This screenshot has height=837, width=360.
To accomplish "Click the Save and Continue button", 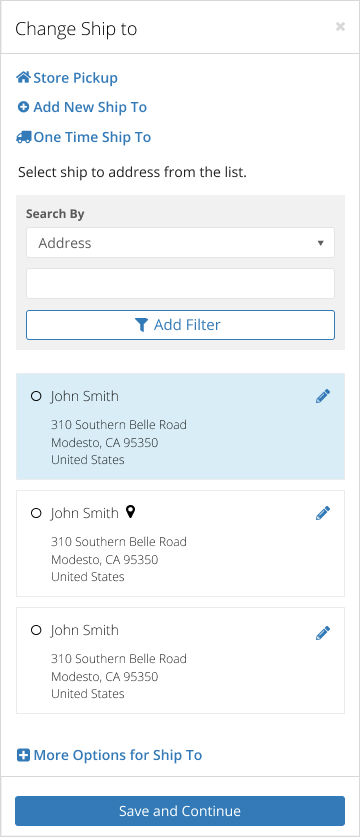I will click(x=180, y=811).
